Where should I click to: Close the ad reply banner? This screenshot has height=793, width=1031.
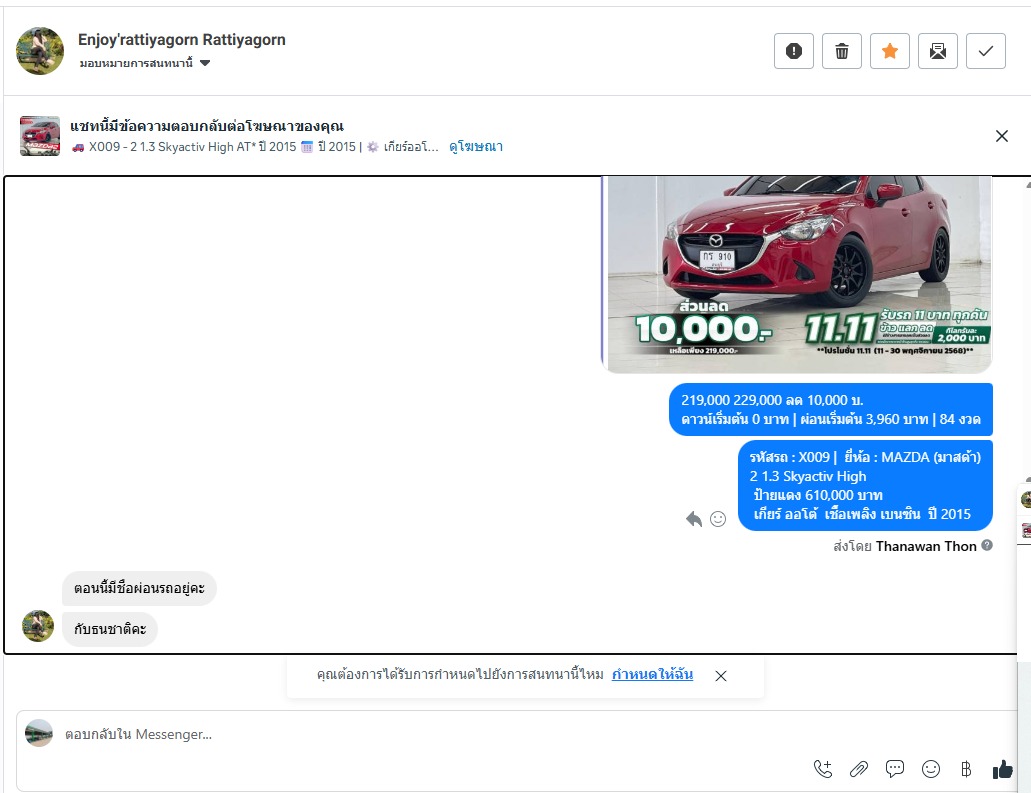point(1001,136)
